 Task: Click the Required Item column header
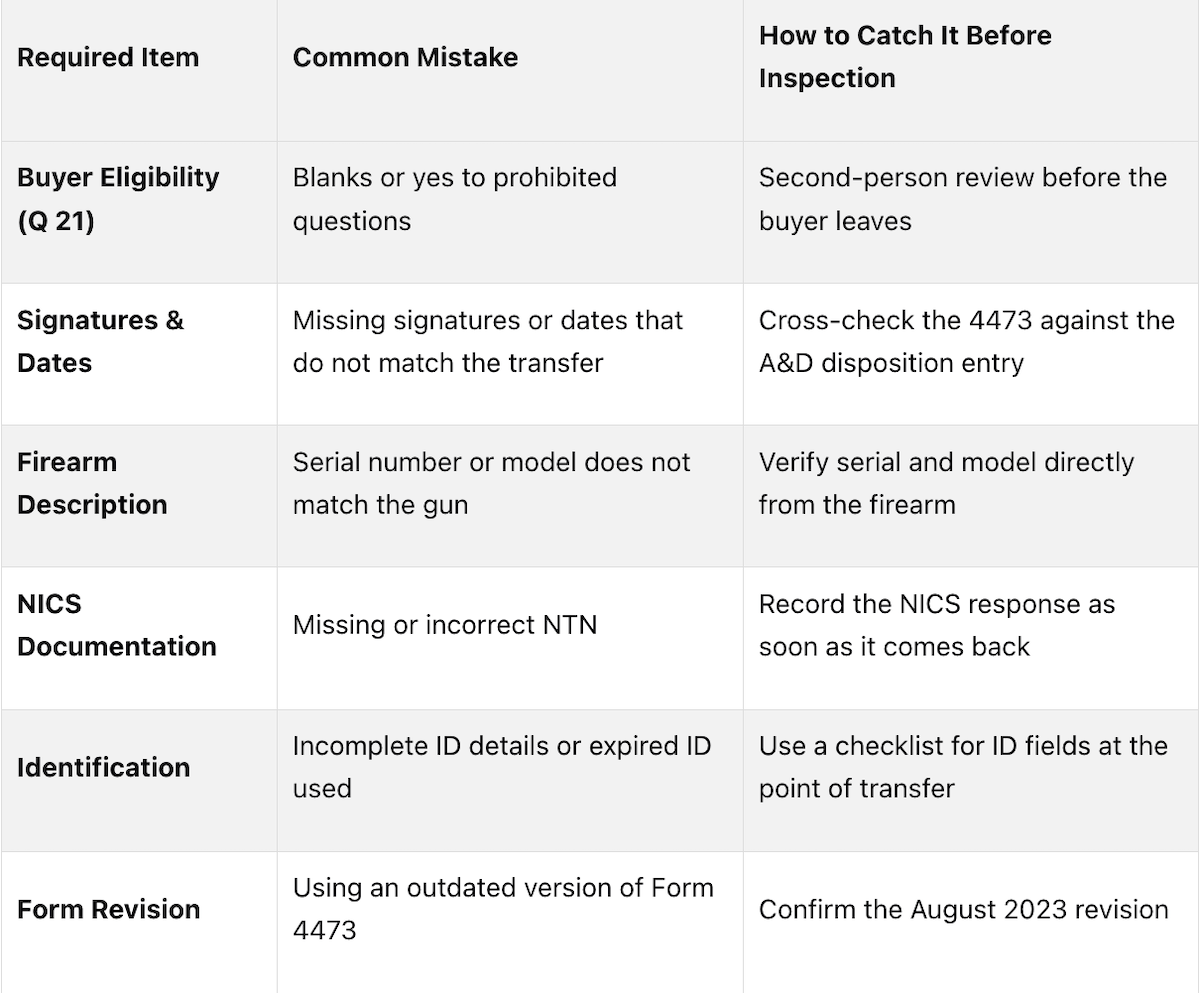pos(108,57)
